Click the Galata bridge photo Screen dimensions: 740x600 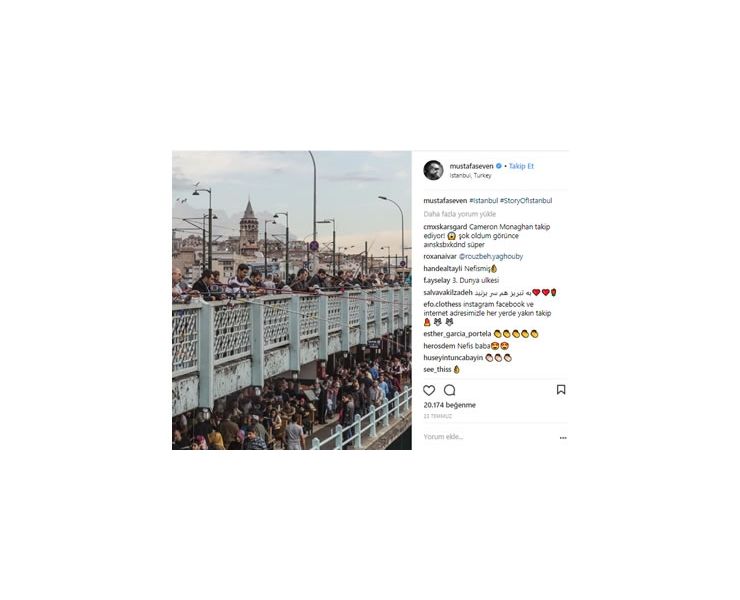click(292, 300)
